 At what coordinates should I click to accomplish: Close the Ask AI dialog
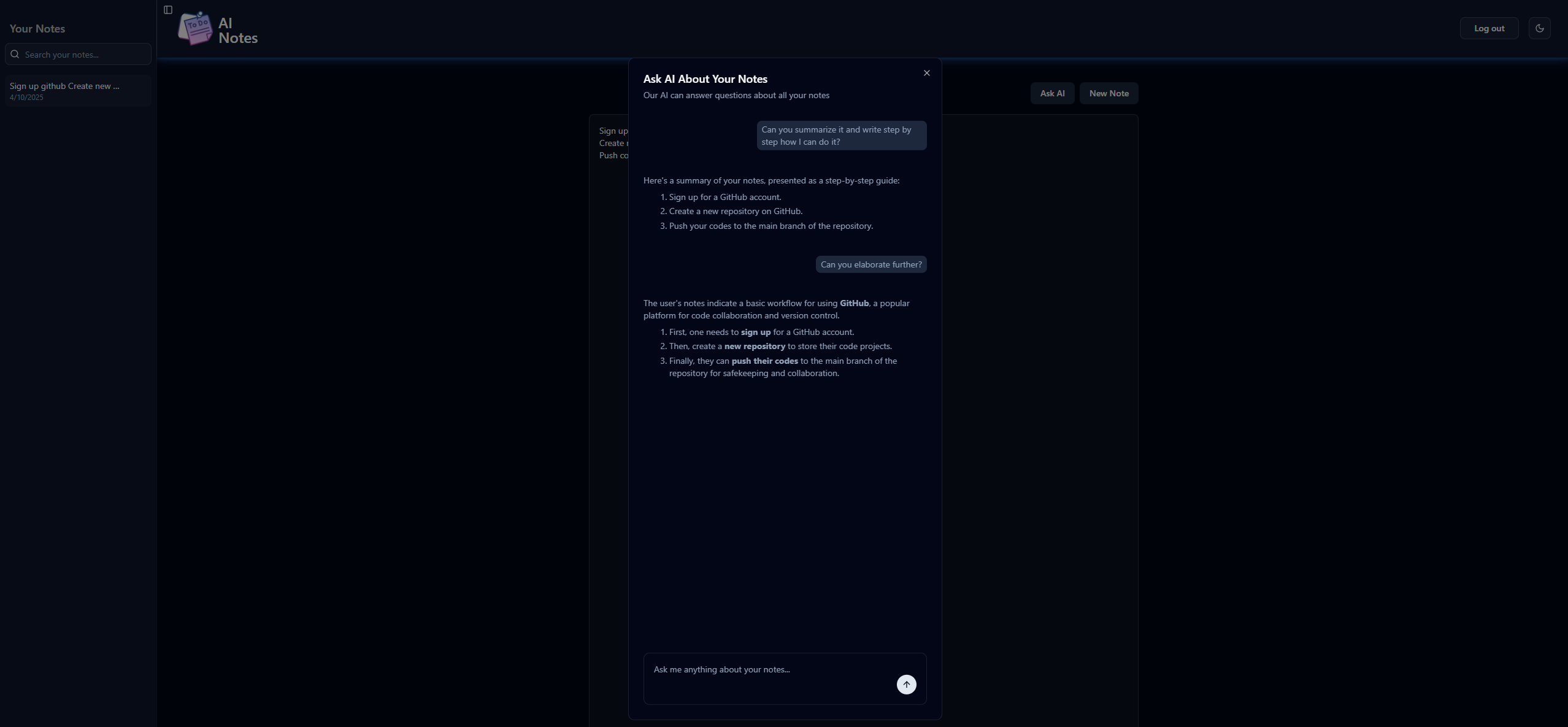click(x=926, y=73)
